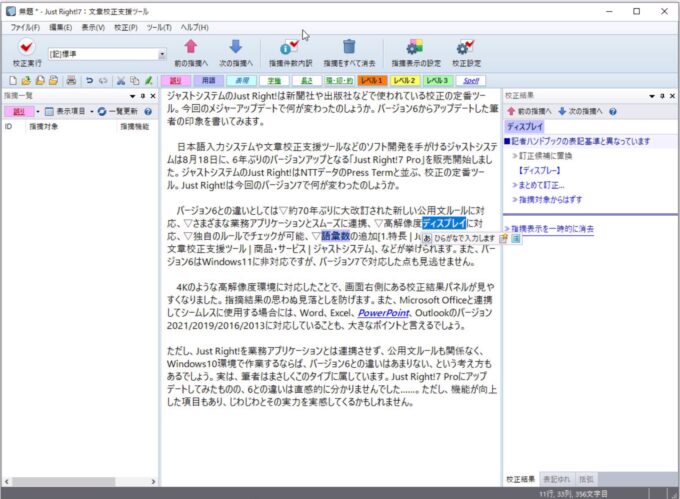Click highlighted word ディスプレイ in document
The width and height of the screenshot is (680, 499).
pos(444,223)
